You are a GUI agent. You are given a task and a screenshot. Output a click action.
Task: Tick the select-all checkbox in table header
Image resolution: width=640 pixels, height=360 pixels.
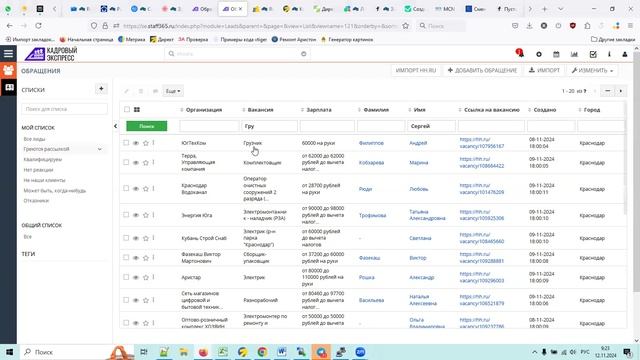pos(127,109)
